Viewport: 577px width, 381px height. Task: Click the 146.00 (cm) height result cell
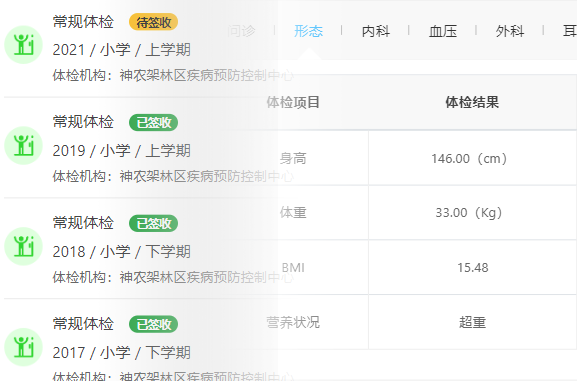click(472, 158)
